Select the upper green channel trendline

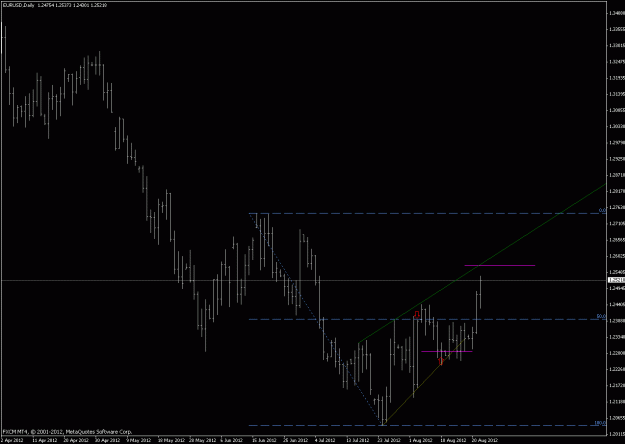482,263
